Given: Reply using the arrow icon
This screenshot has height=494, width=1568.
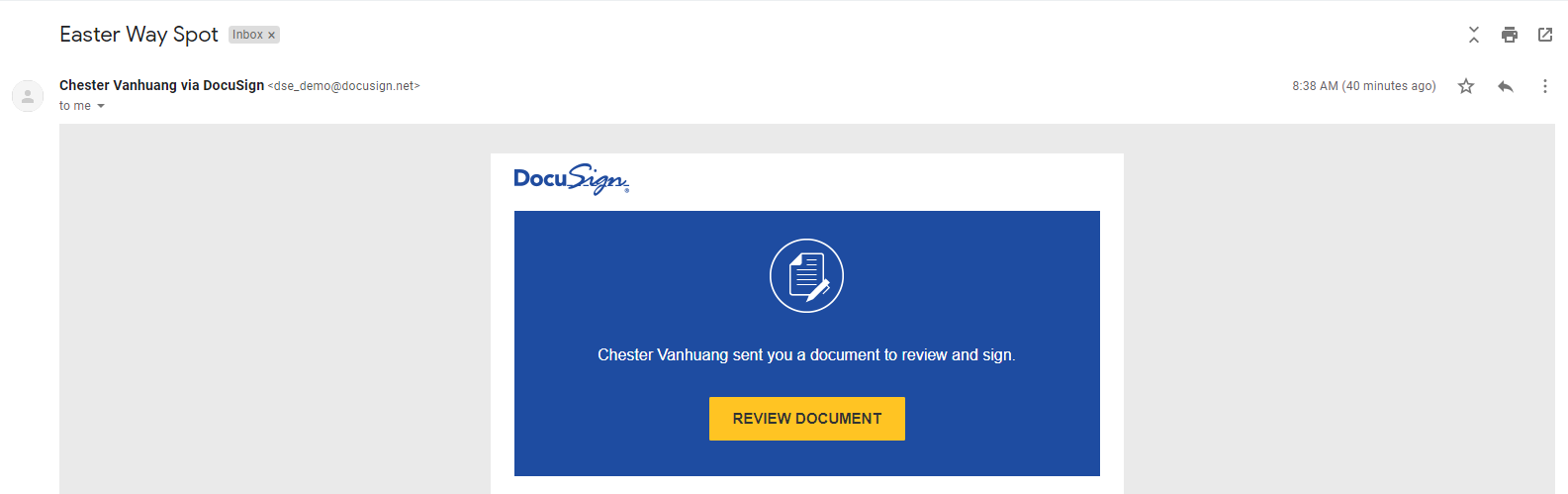Looking at the screenshot, I should click(x=1506, y=86).
